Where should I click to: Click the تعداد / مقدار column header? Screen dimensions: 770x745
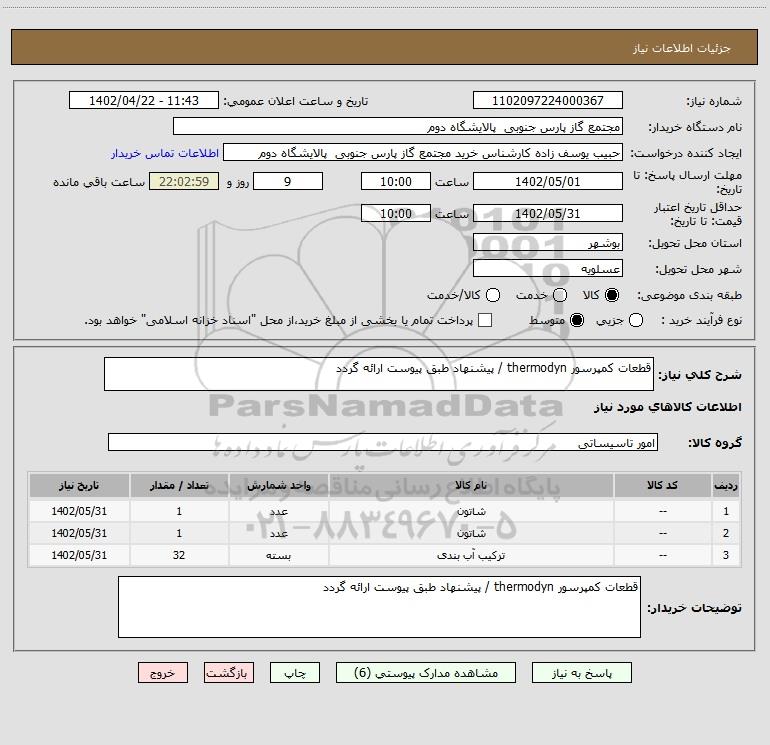pyautogui.click(x=179, y=485)
